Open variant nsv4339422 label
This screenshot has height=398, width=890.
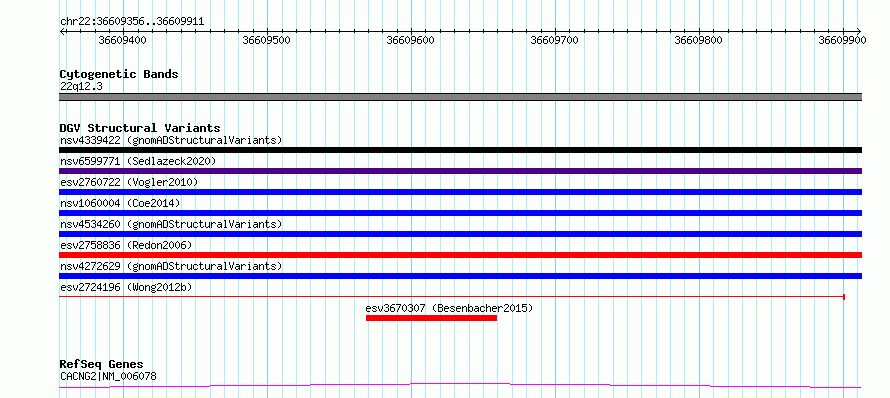[171, 140]
